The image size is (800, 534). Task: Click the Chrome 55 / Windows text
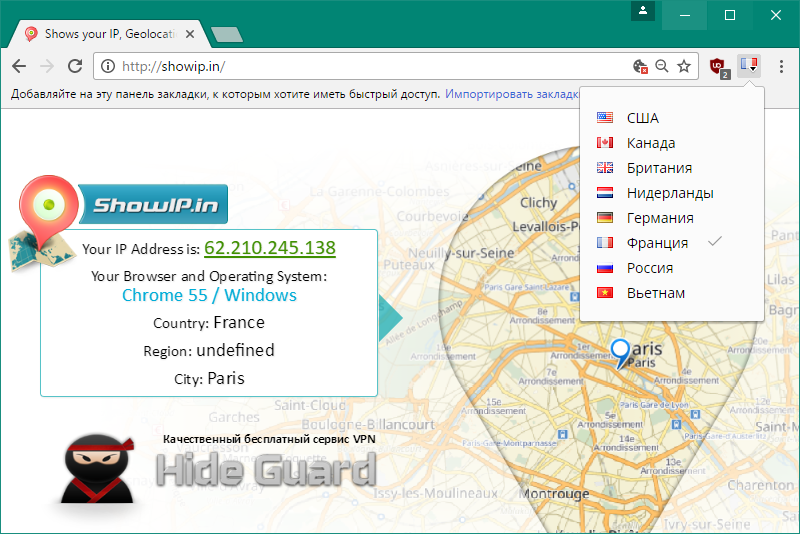tap(209, 295)
